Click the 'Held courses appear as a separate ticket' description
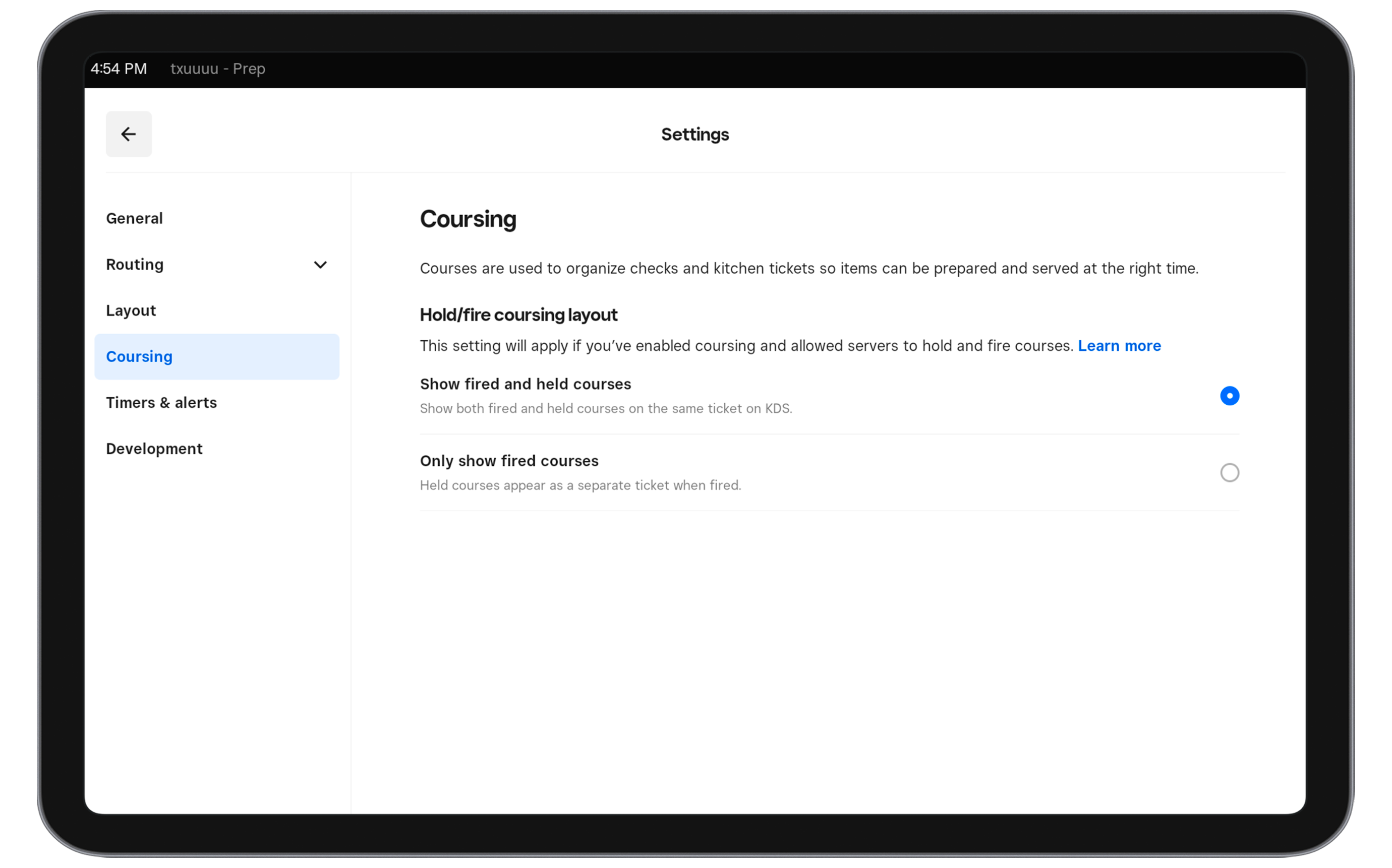The height and width of the screenshot is (868, 1392). pyautogui.click(x=580, y=486)
